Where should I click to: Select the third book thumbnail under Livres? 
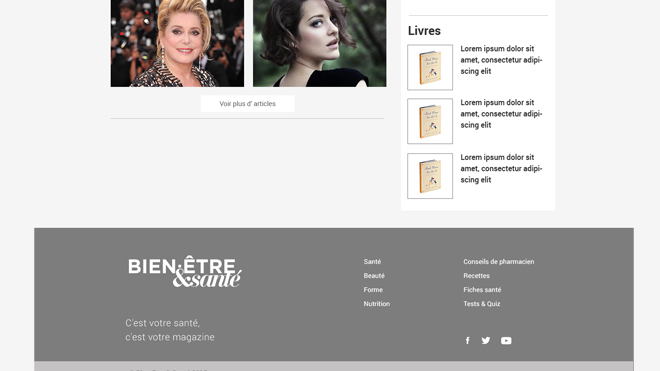click(x=430, y=176)
